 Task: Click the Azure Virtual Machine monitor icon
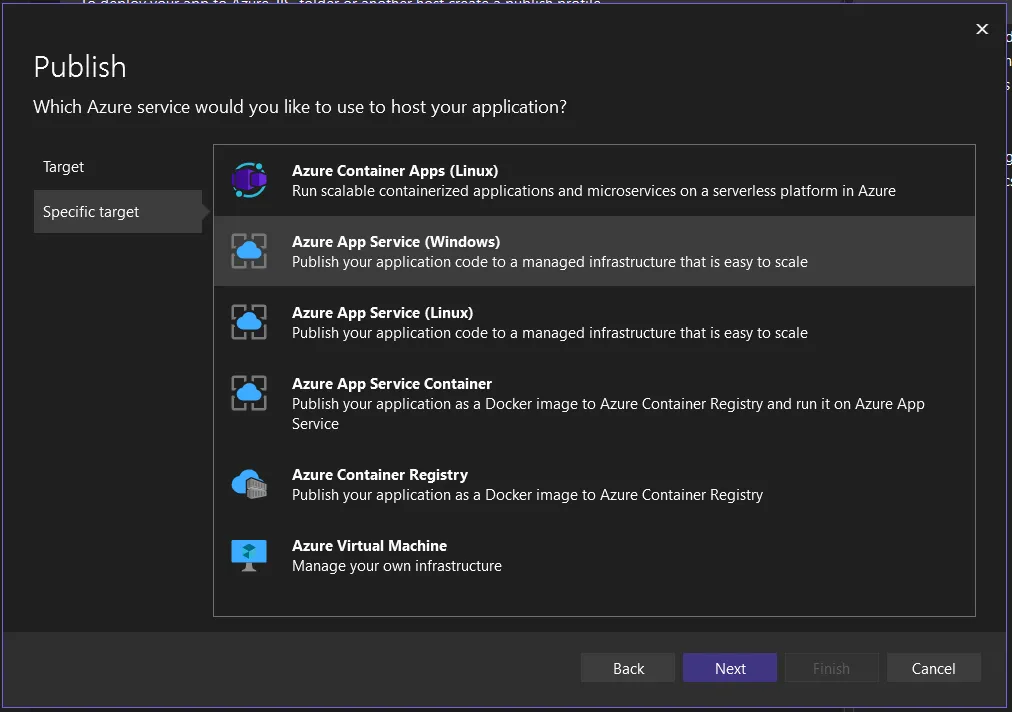tap(249, 555)
